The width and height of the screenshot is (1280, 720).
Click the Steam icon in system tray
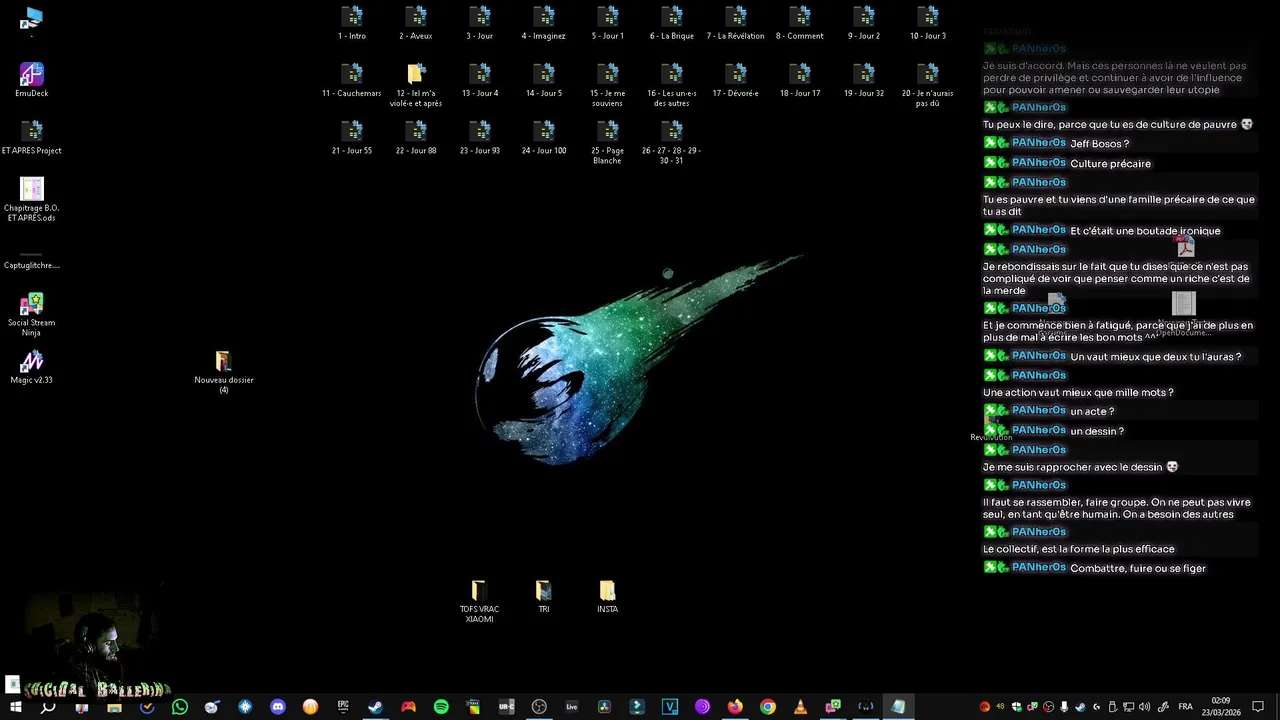(x=1080, y=707)
